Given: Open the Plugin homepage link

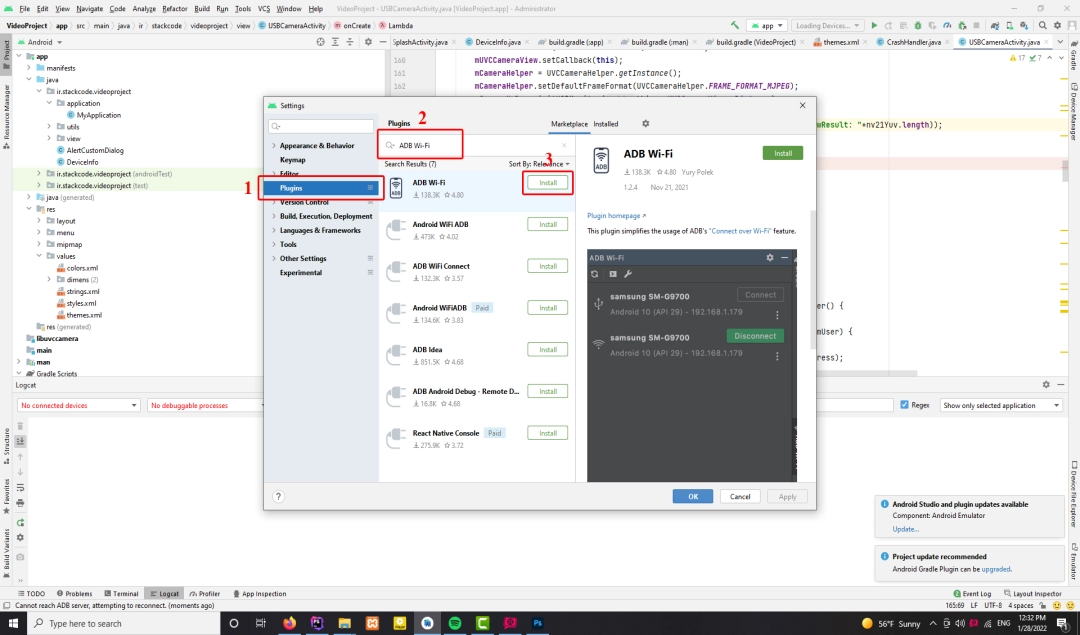Looking at the screenshot, I should [616, 216].
